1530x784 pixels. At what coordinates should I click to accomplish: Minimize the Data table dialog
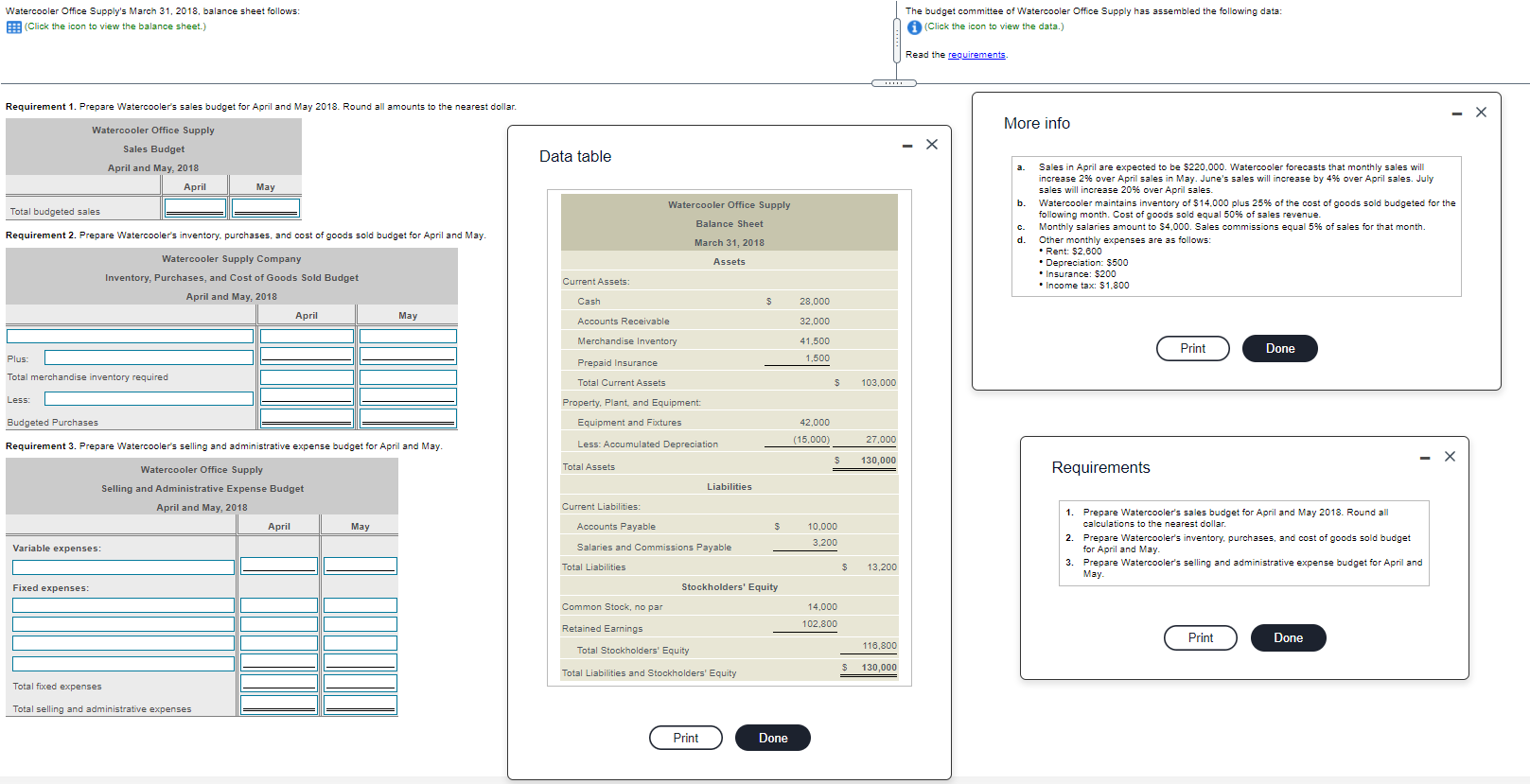point(907,146)
